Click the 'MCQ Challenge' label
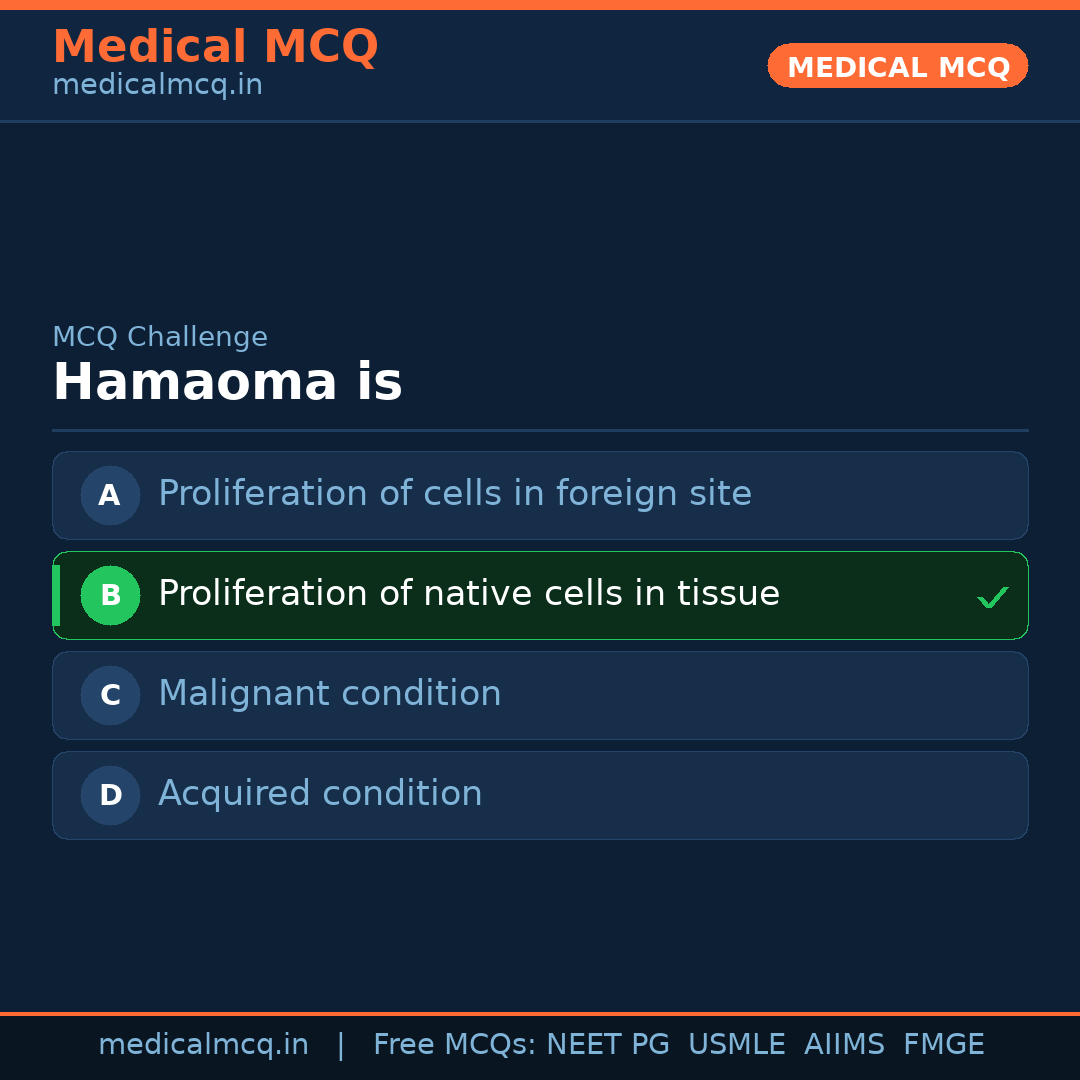Image resolution: width=1080 pixels, height=1080 pixels. 160,337
